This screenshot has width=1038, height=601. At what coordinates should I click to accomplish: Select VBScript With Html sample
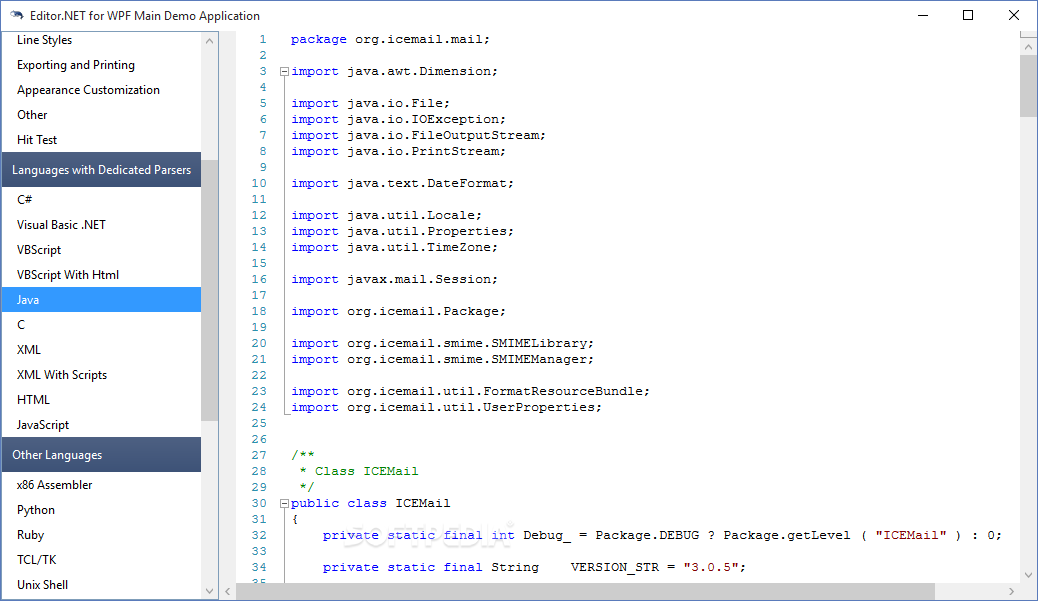(101, 275)
